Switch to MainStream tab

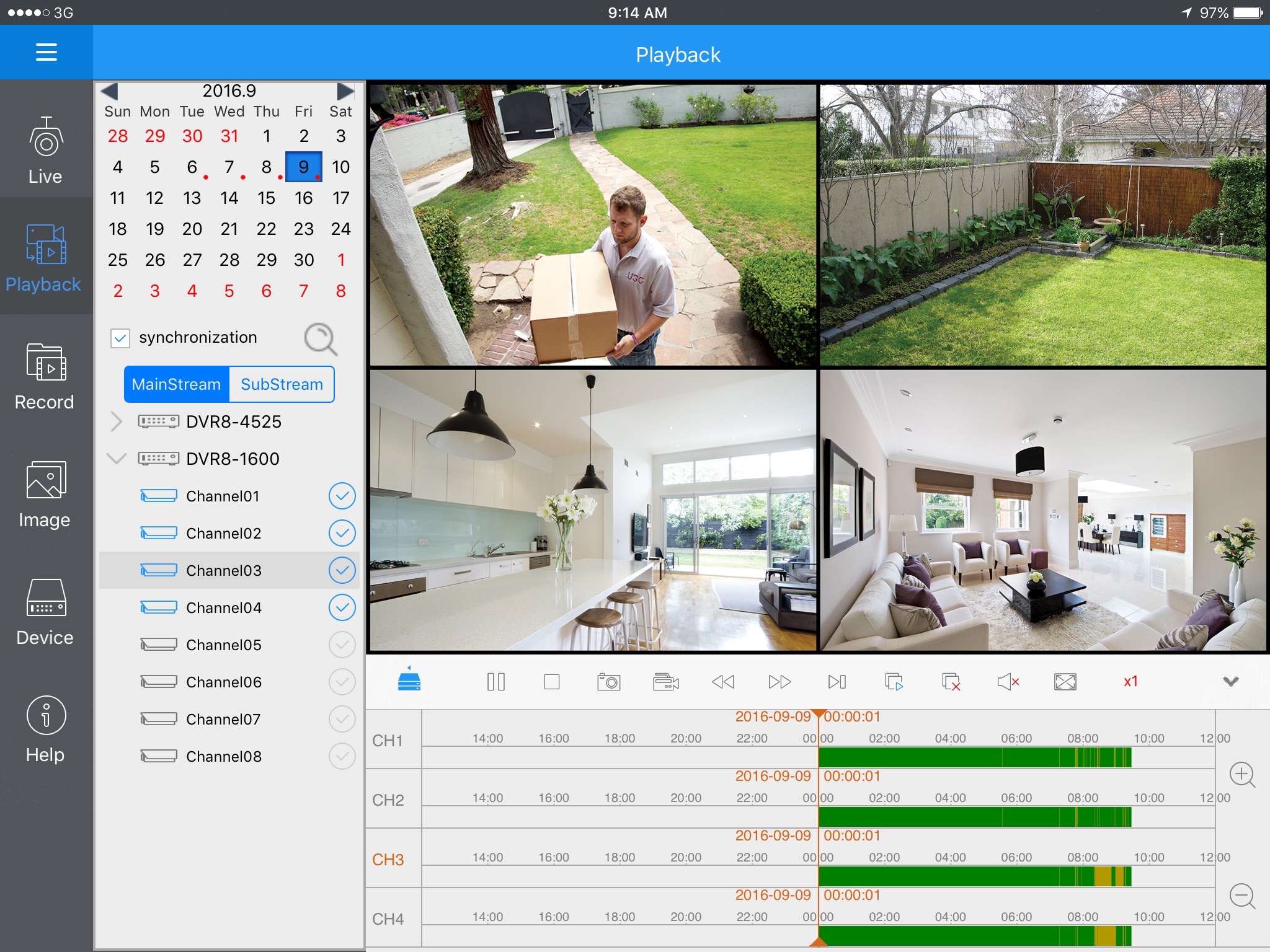[175, 383]
